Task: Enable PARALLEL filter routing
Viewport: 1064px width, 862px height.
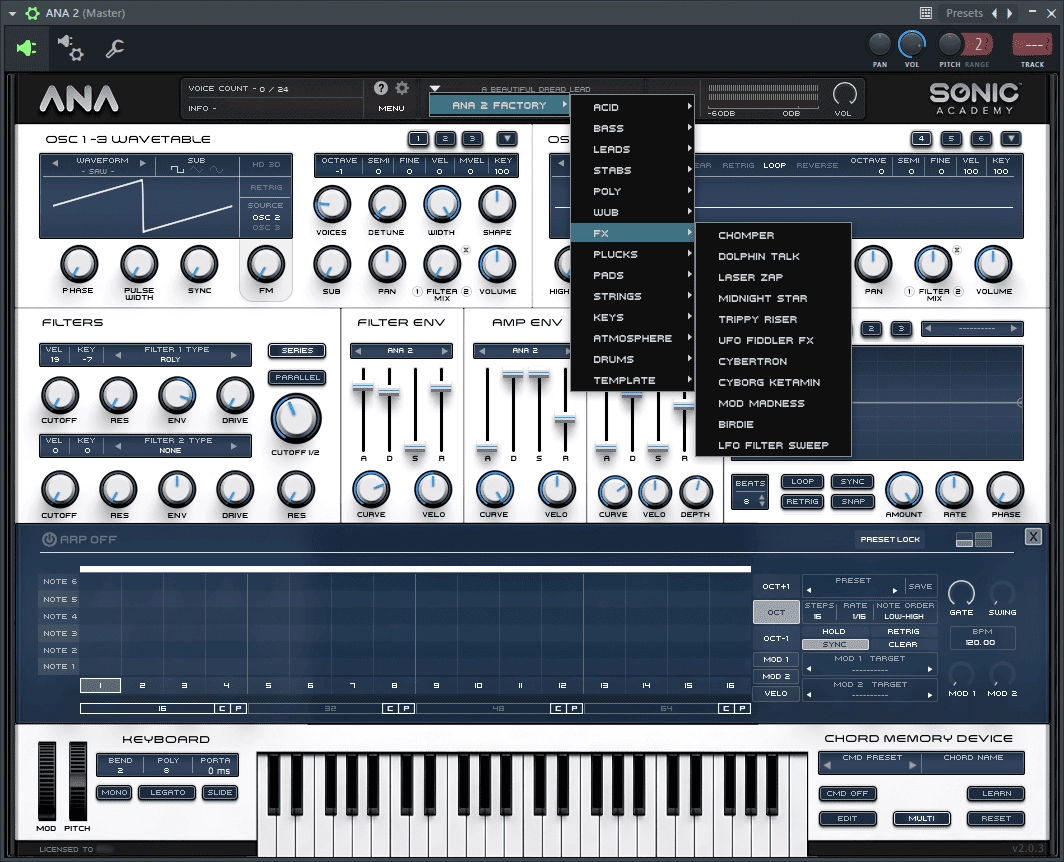Action: (x=297, y=377)
